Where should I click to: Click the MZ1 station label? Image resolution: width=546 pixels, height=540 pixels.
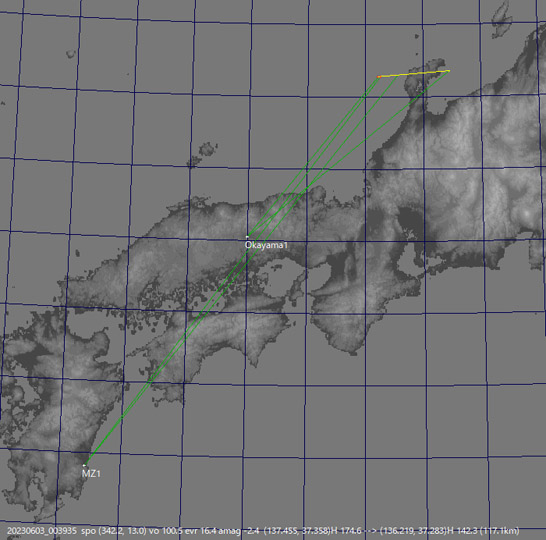click(91, 474)
